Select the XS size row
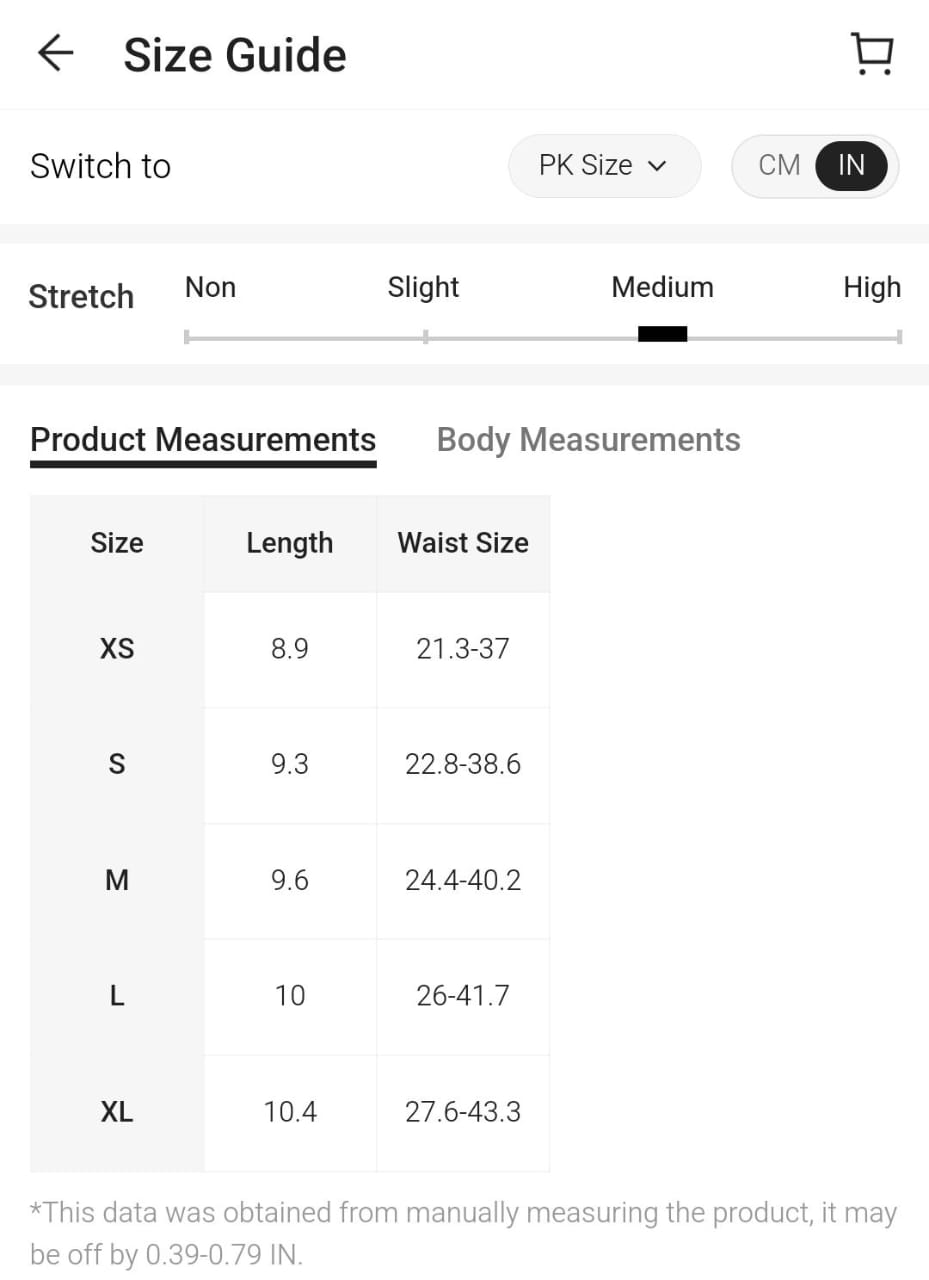The height and width of the screenshot is (1280, 929). click(x=117, y=649)
